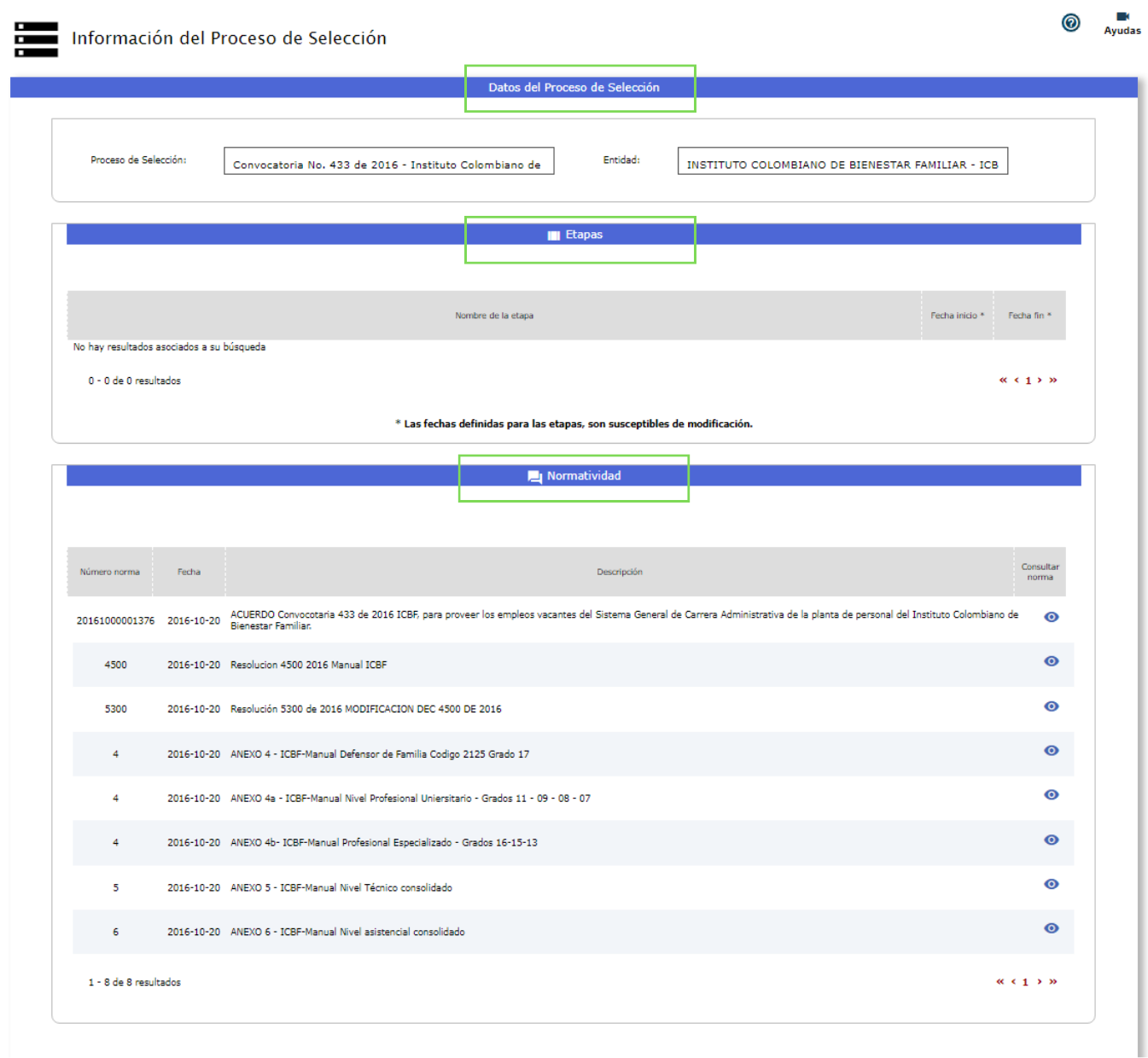Open eye icon for Resolución 5300 row
This screenshot has height=1058, width=1148.
pos(1052,706)
